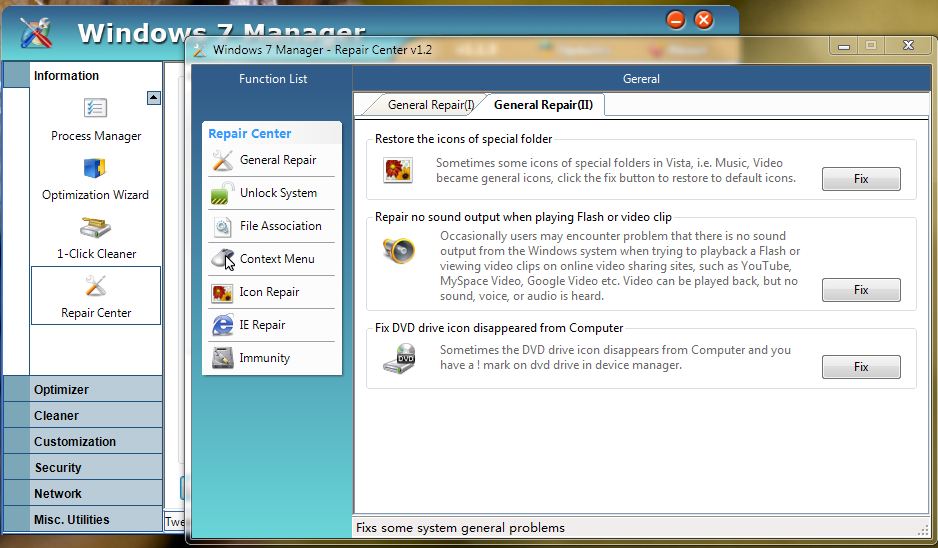Launch Optimization Wizard icon
This screenshot has height=548, width=938.
point(95,168)
